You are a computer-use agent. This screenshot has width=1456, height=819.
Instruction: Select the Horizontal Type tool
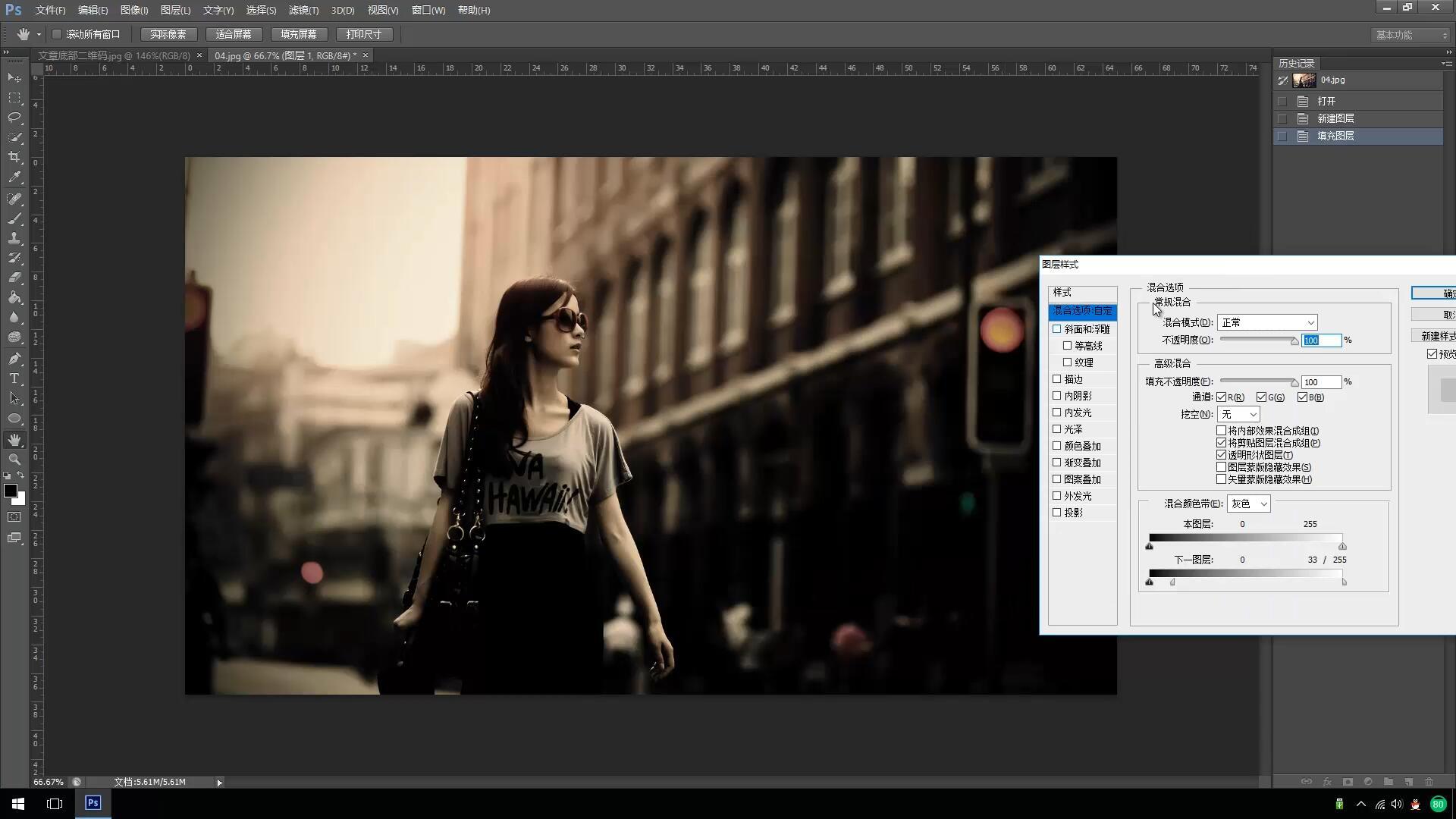(14, 378)
